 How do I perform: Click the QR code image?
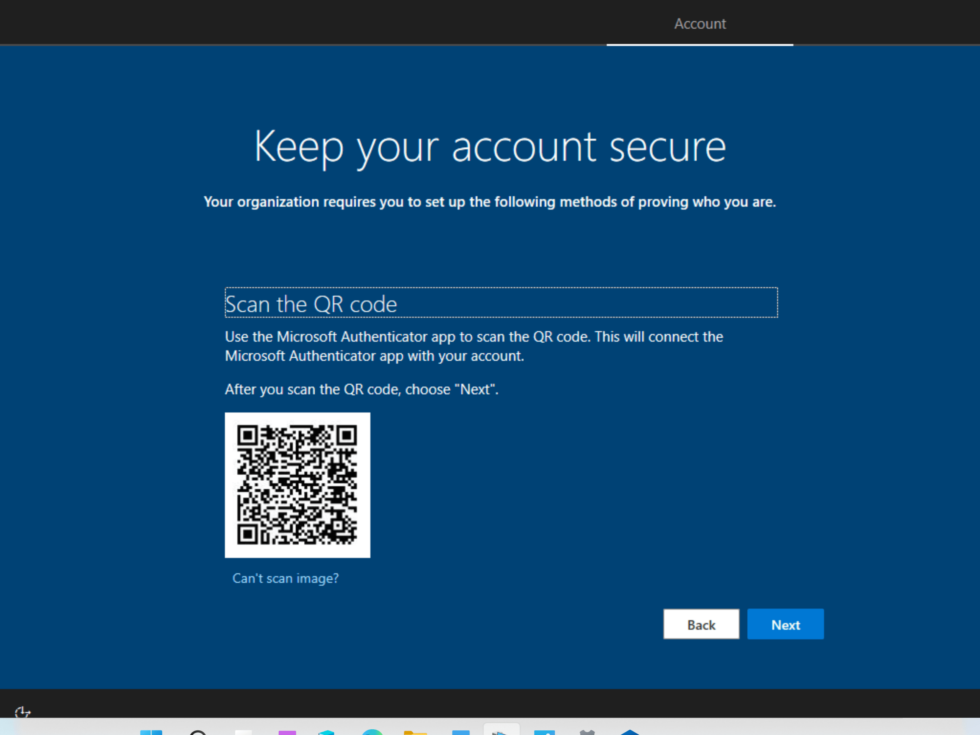click(x=297, y=485)
